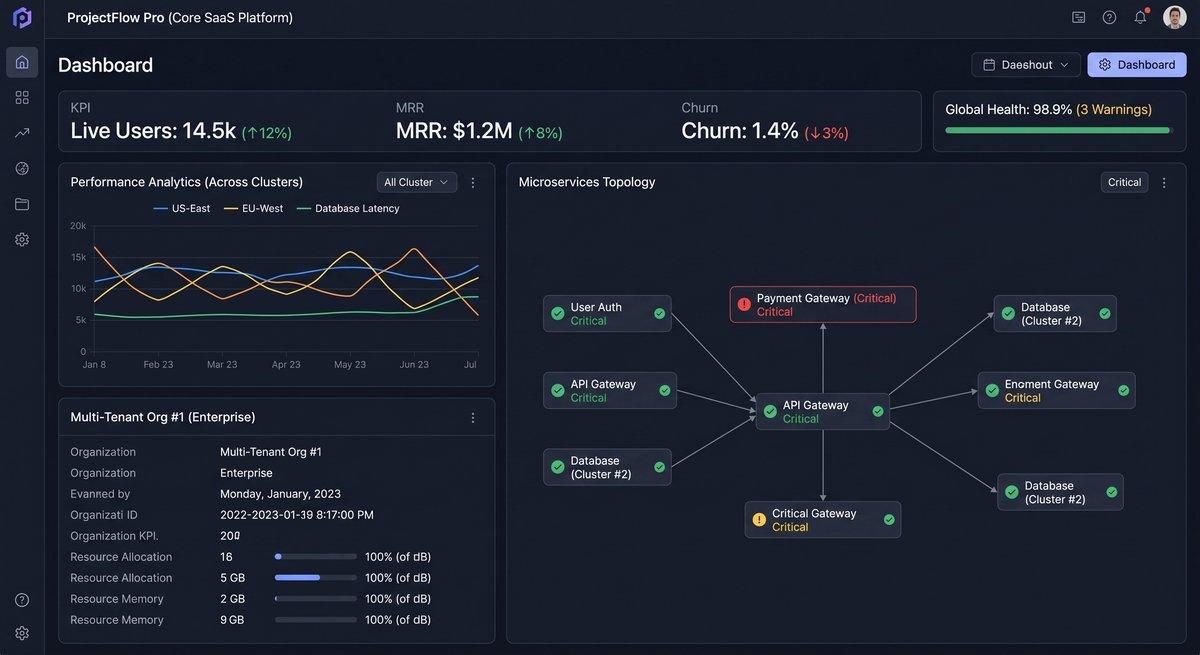Viewport: 1200px width, 655px height.
Task: Open the trending arrow analytics sidebar icon
Action: coord(22,132)
